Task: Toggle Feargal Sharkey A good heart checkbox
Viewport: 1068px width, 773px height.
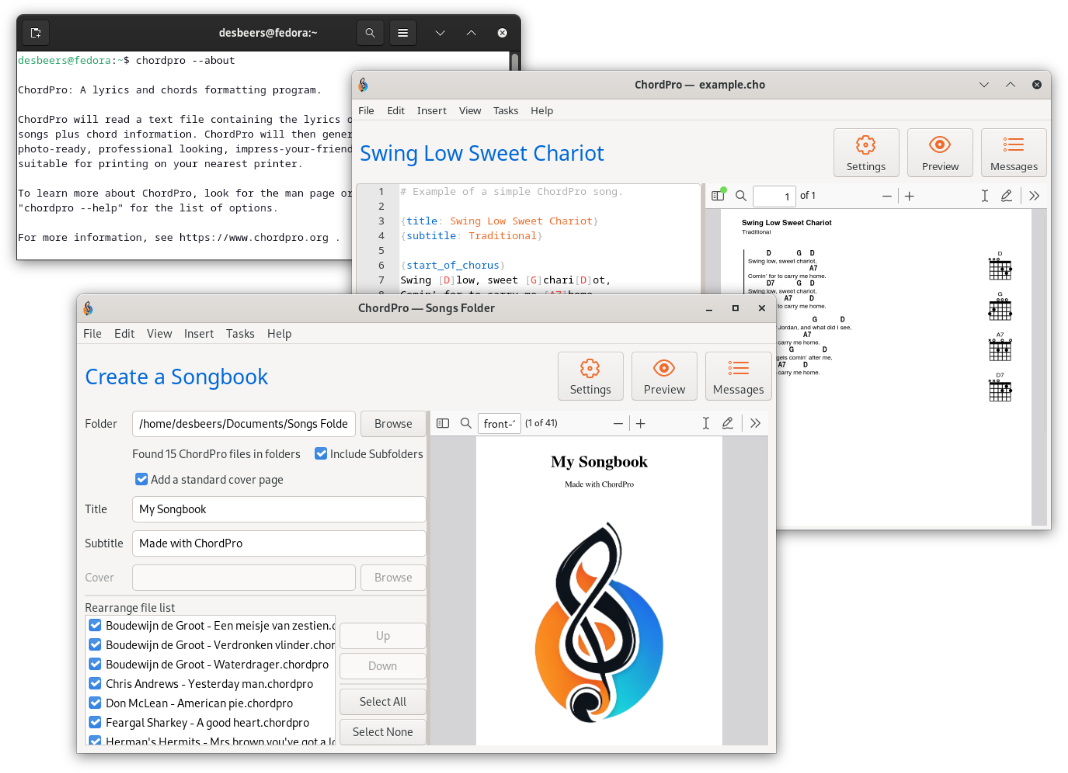Action: pos(95,722)
